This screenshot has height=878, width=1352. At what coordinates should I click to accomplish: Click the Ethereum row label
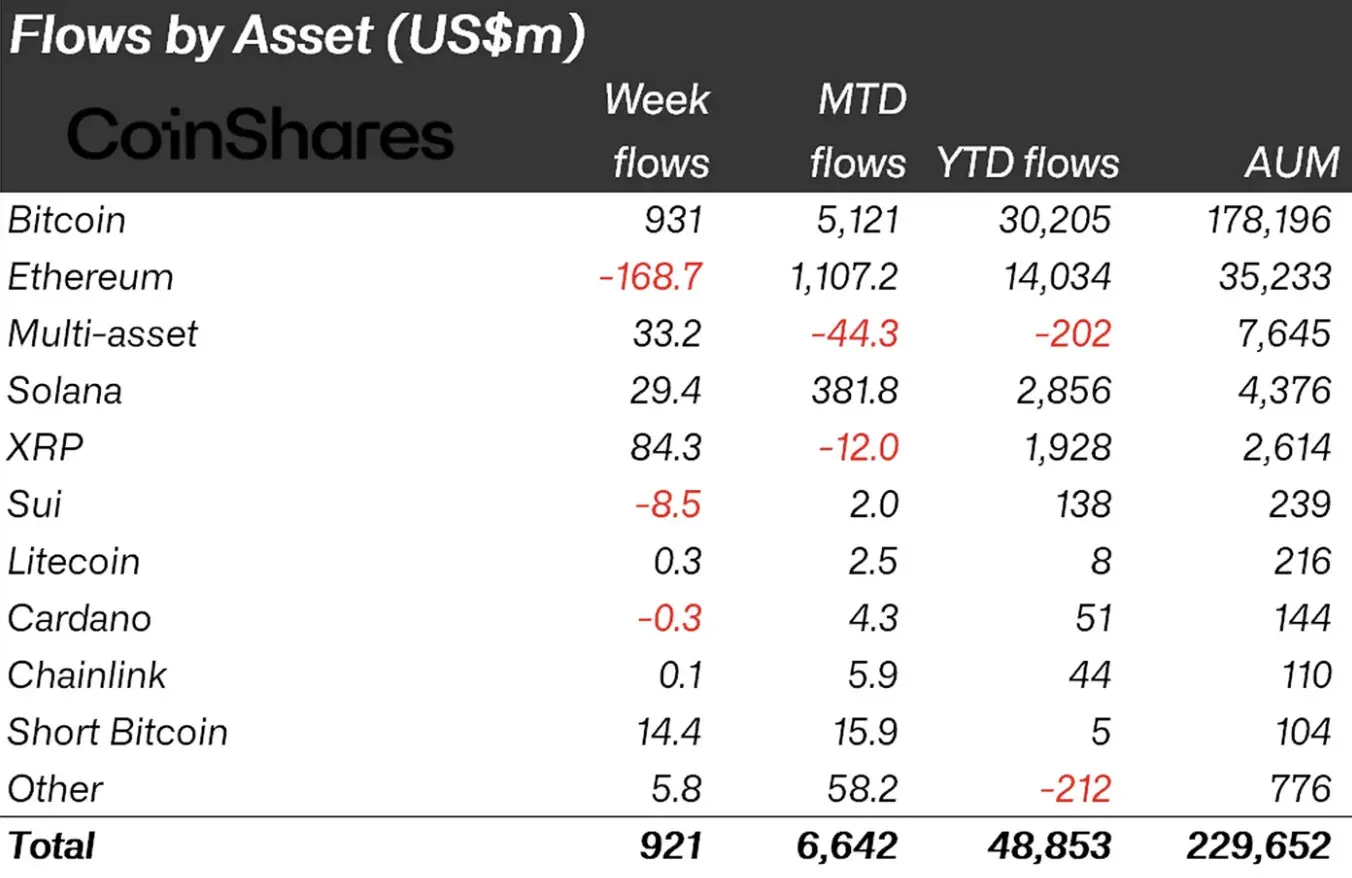(90, 277)
